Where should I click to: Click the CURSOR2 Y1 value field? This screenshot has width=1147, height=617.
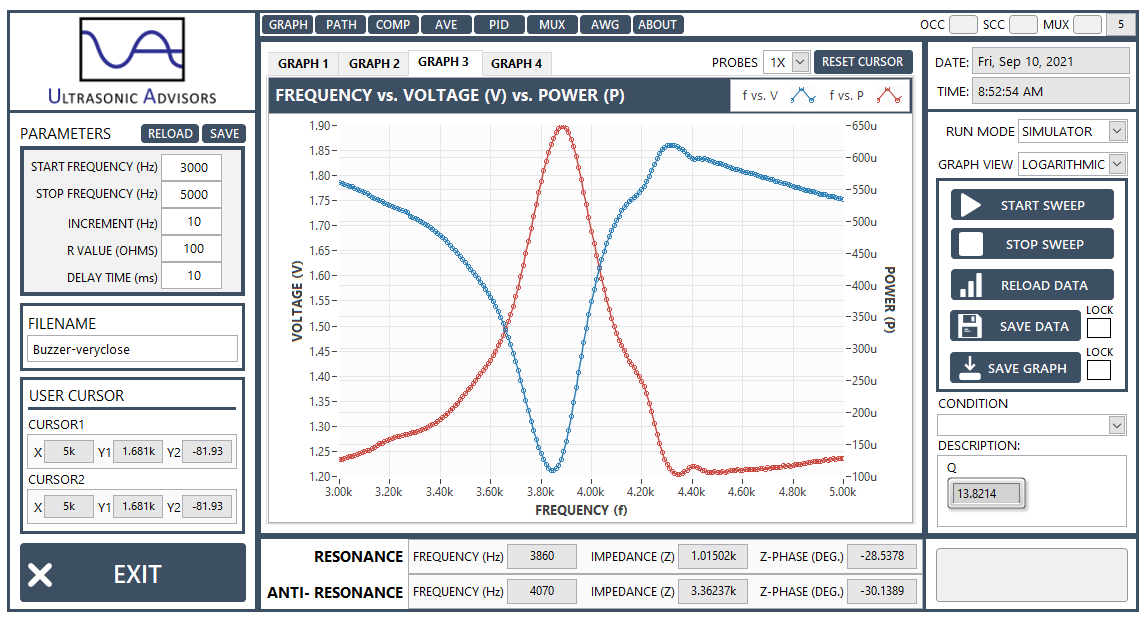[x=138, y=506]
